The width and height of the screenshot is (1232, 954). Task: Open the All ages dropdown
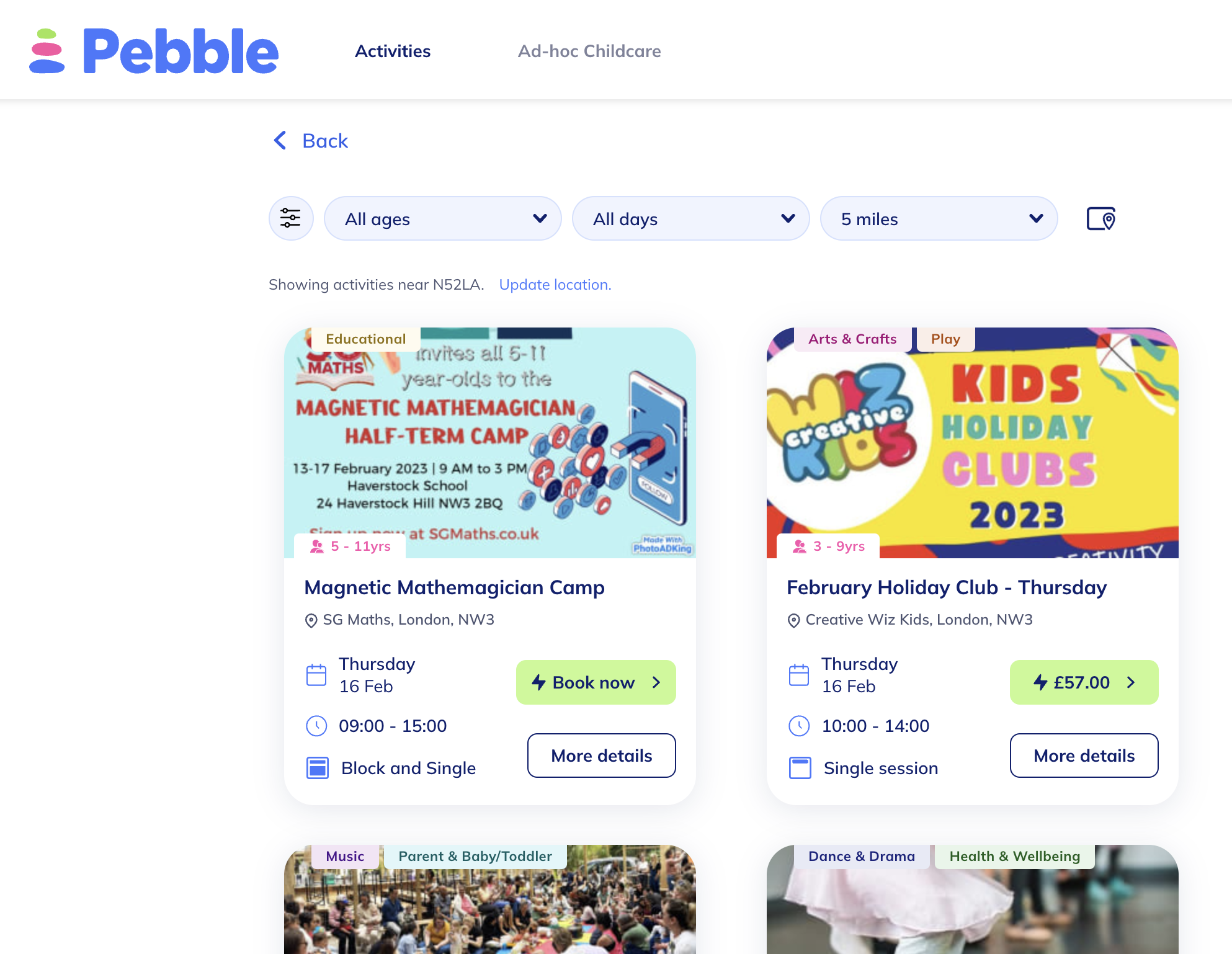coord(443,218)
